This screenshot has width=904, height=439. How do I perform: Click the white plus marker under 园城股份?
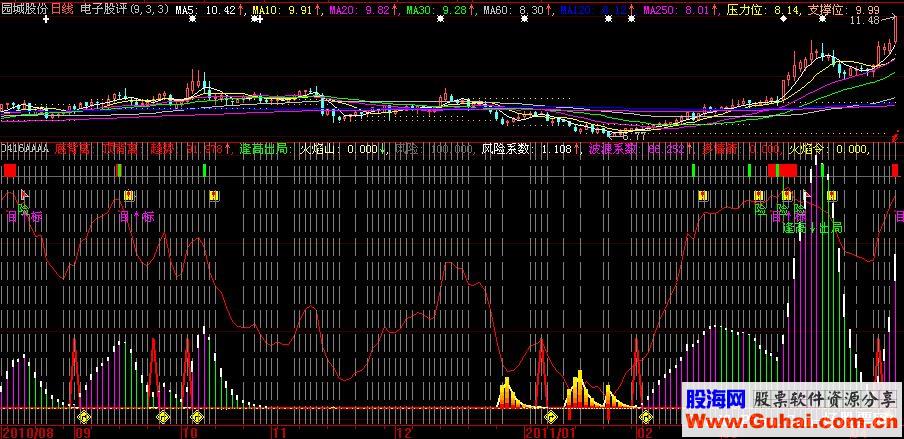[x=46, y=19]
